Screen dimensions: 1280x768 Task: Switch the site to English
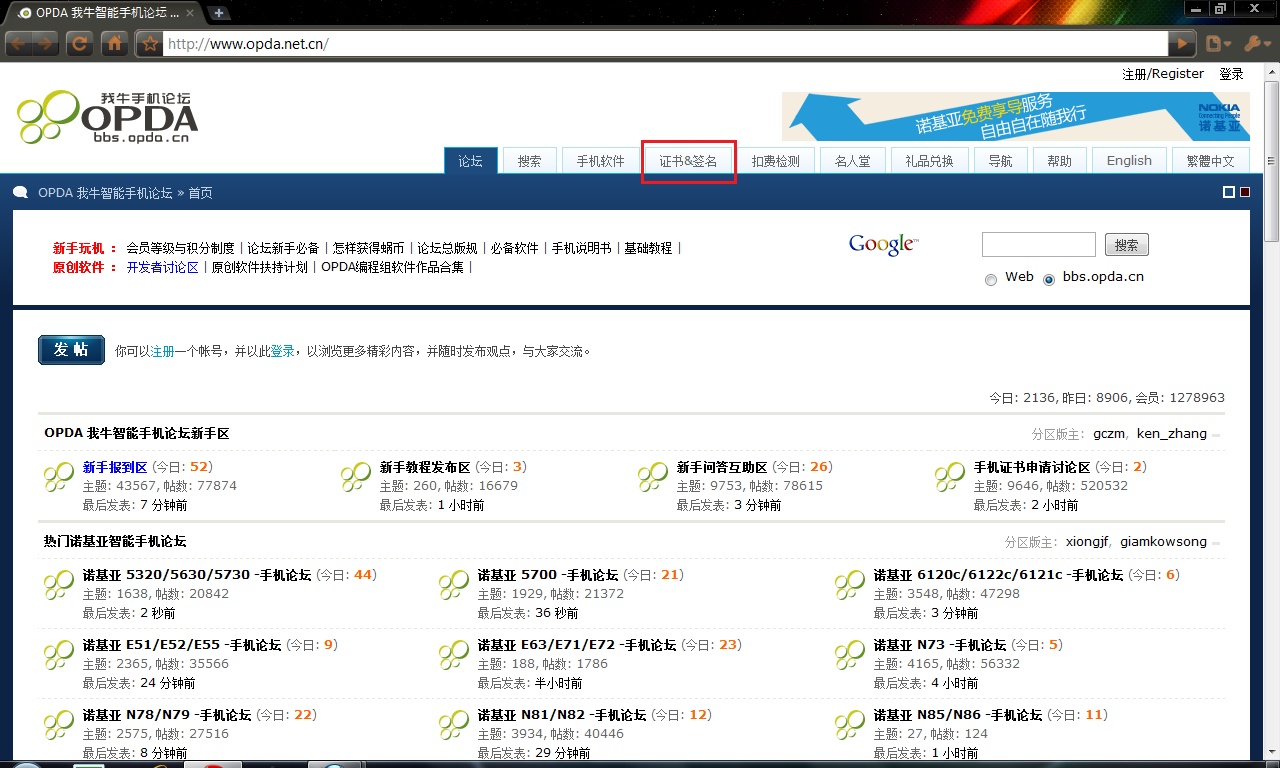(1130, 161)
